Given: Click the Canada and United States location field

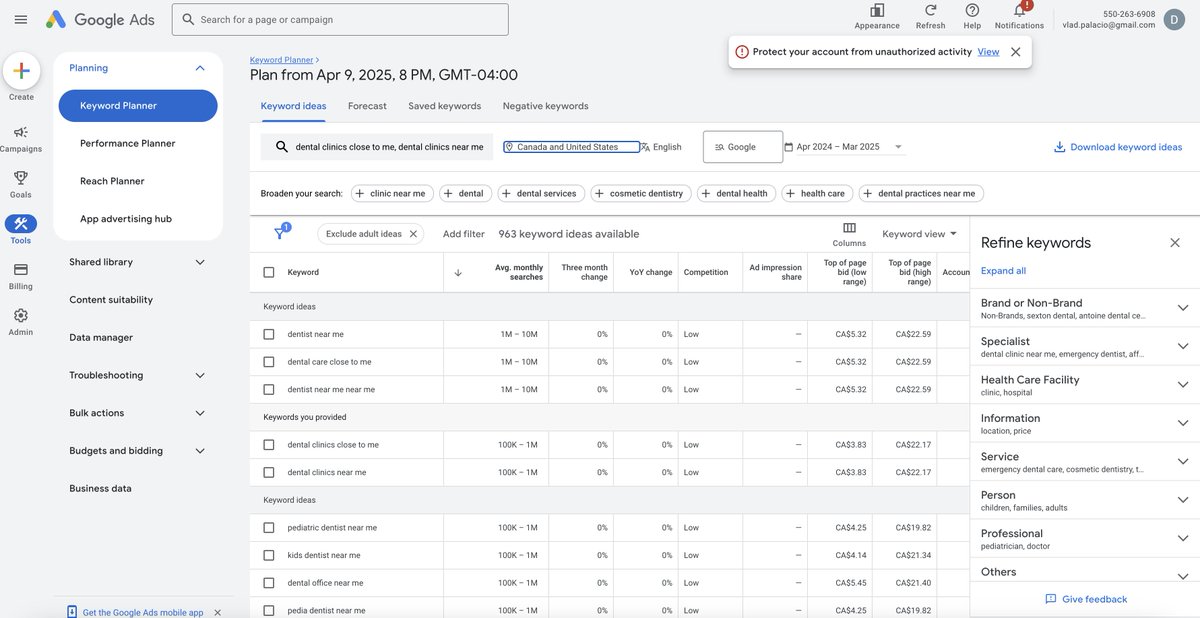Looking at the screenshot, I should click(x=571, y=147).
